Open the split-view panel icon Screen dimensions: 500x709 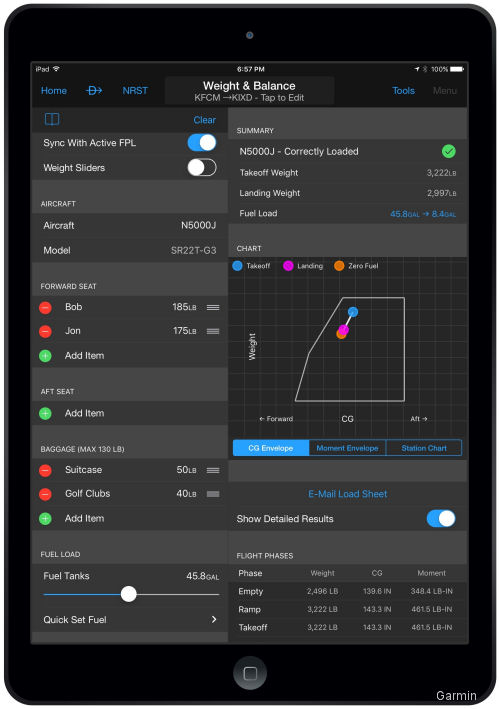(x=52, y=119)
